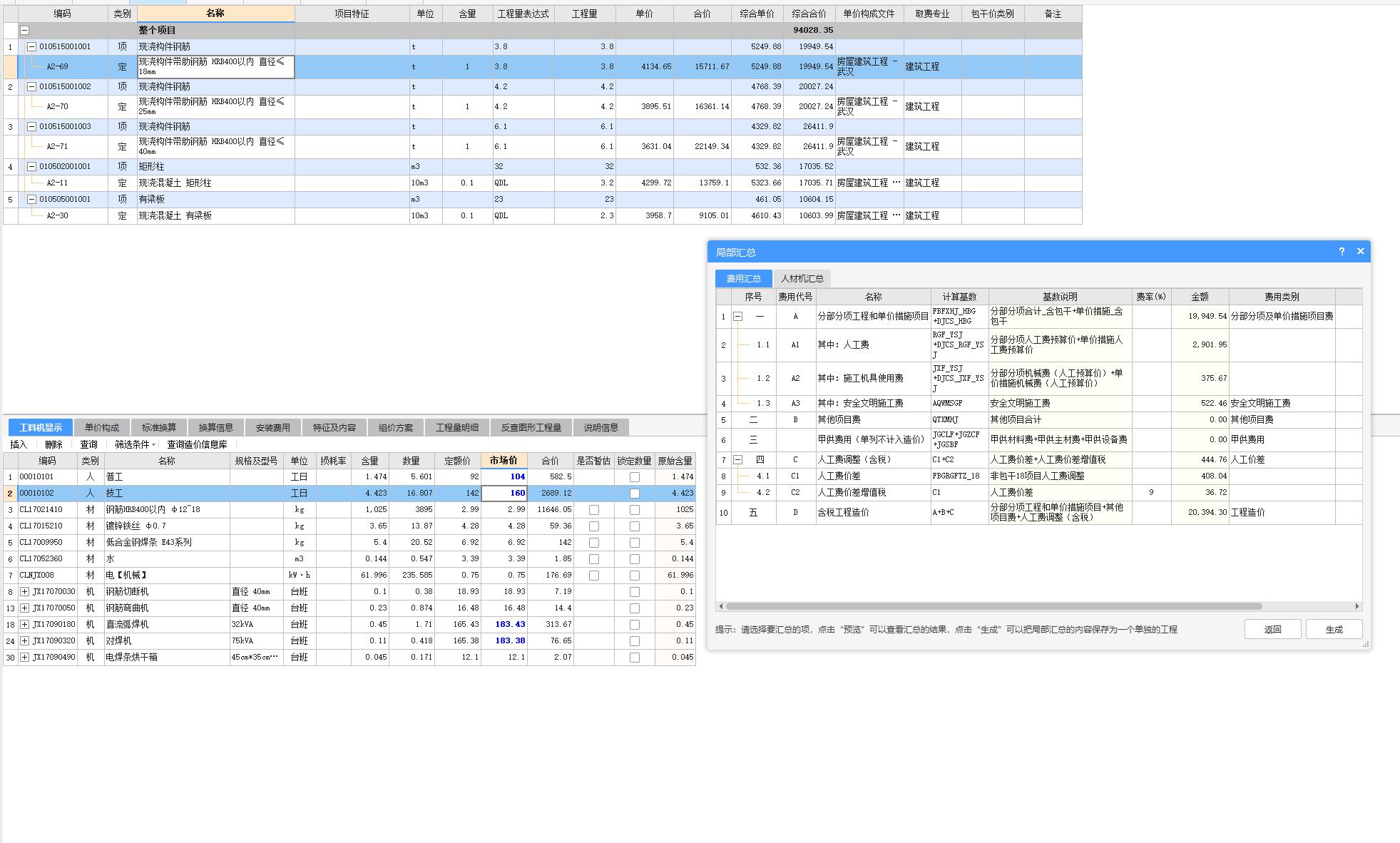Toggle 是否暂估 for 镀锌铁丝 row

point(594,526)
